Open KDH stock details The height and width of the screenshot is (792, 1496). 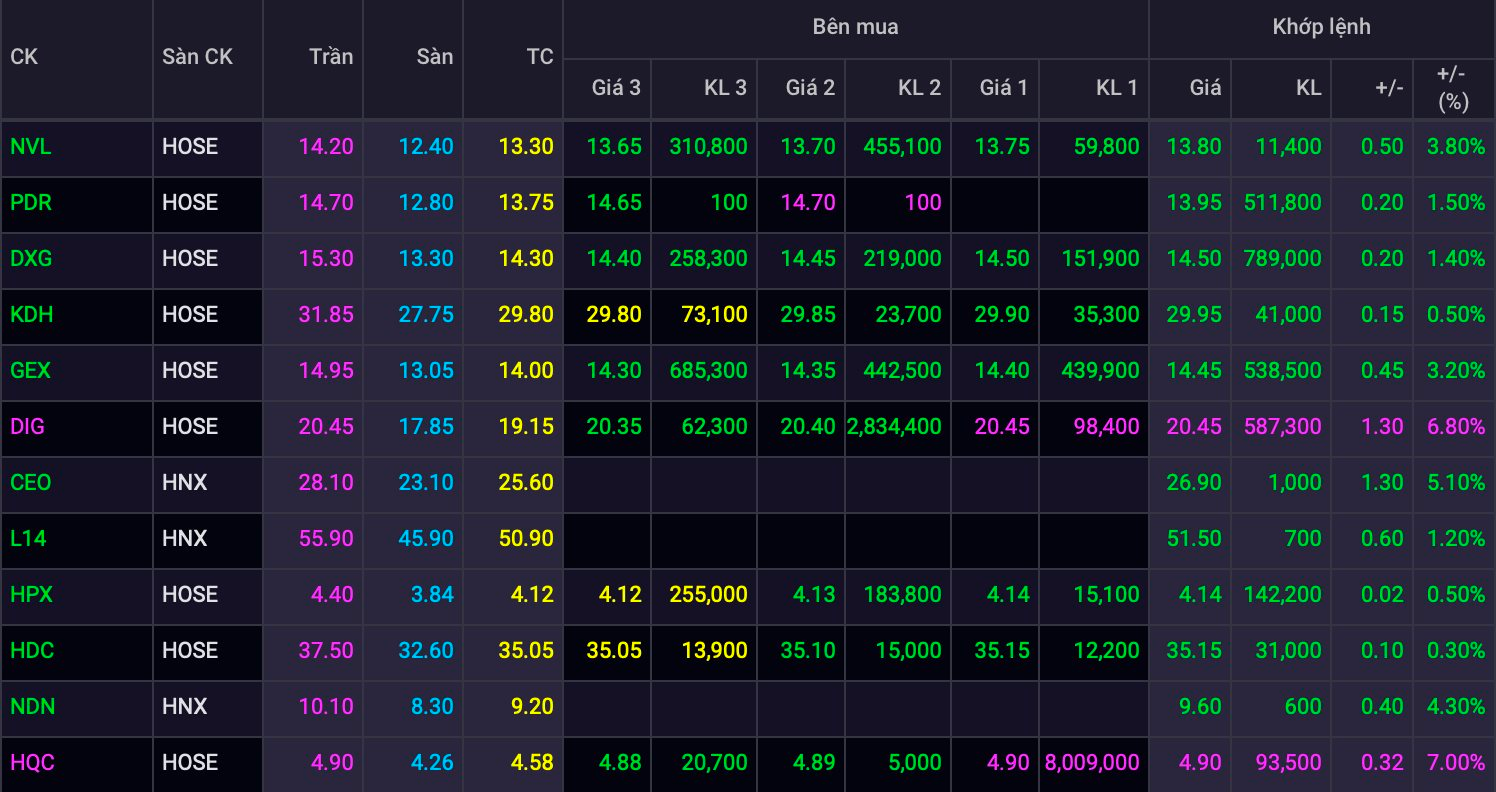pos(31,315)
